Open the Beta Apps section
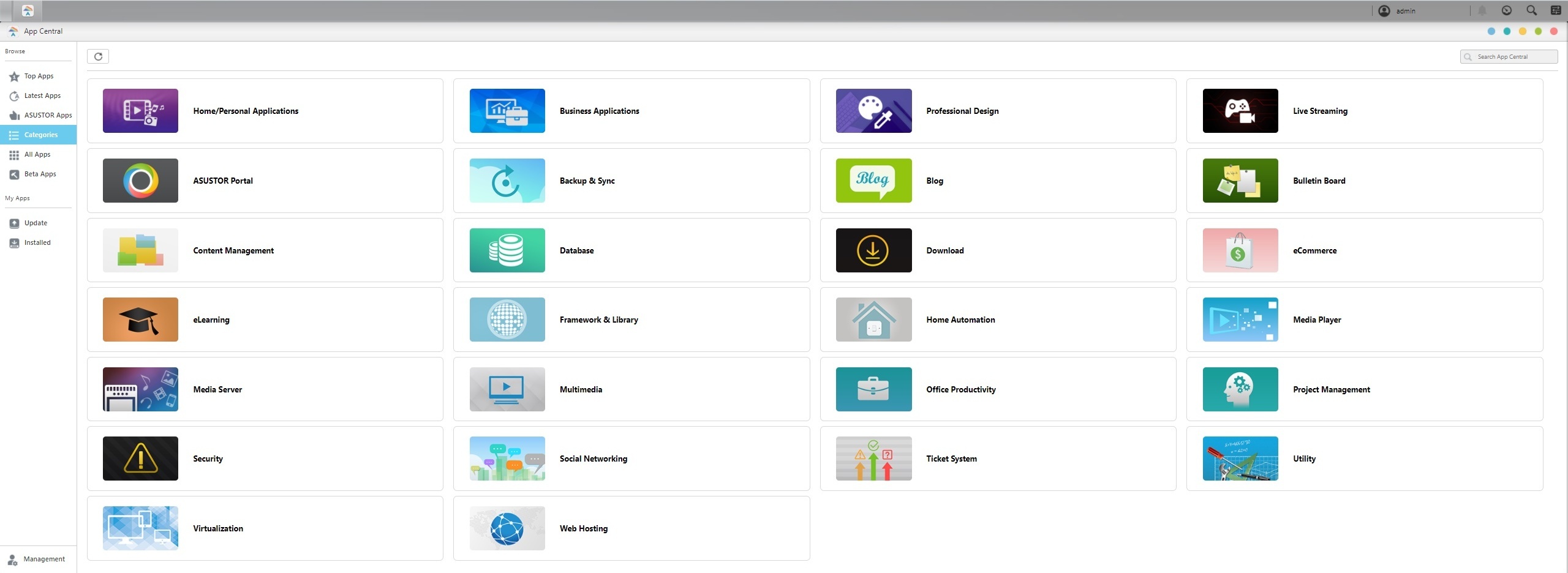 point(39,174)
